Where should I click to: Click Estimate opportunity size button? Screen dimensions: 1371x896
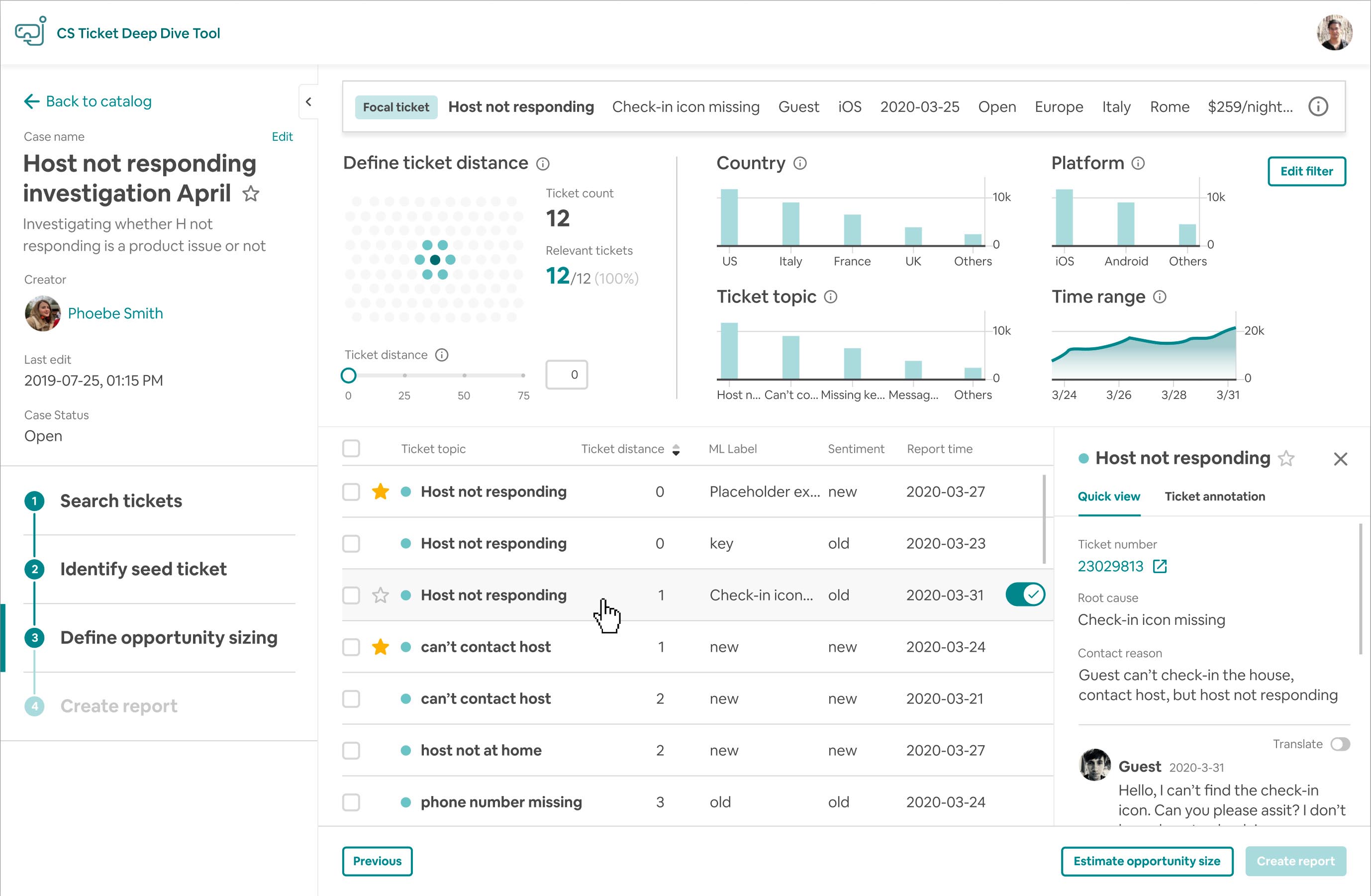point(1146,861)
